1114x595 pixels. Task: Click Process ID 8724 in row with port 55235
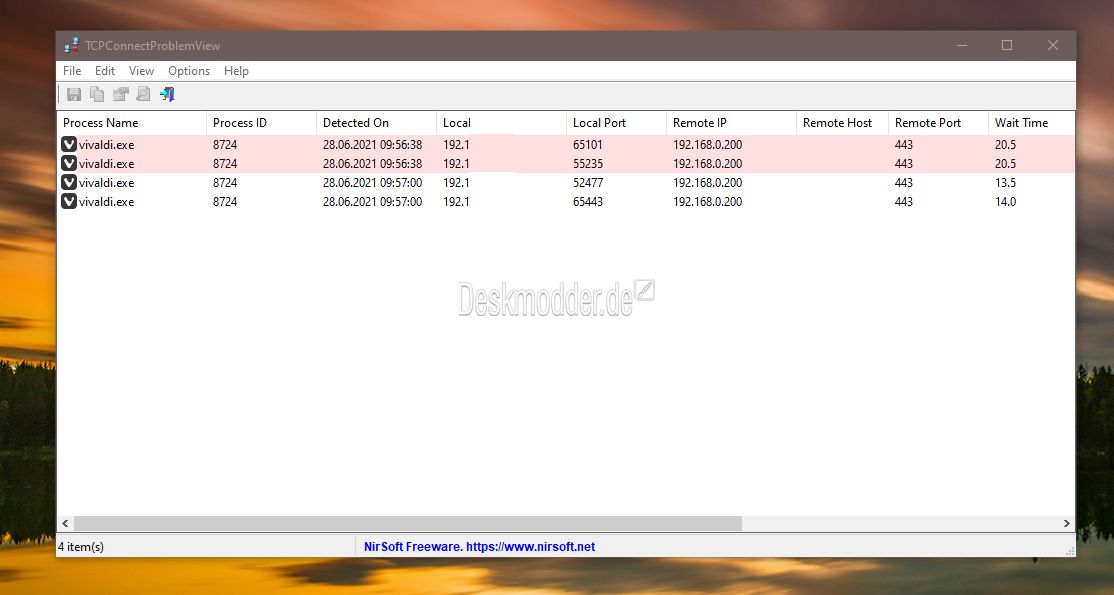coord(225,164)
